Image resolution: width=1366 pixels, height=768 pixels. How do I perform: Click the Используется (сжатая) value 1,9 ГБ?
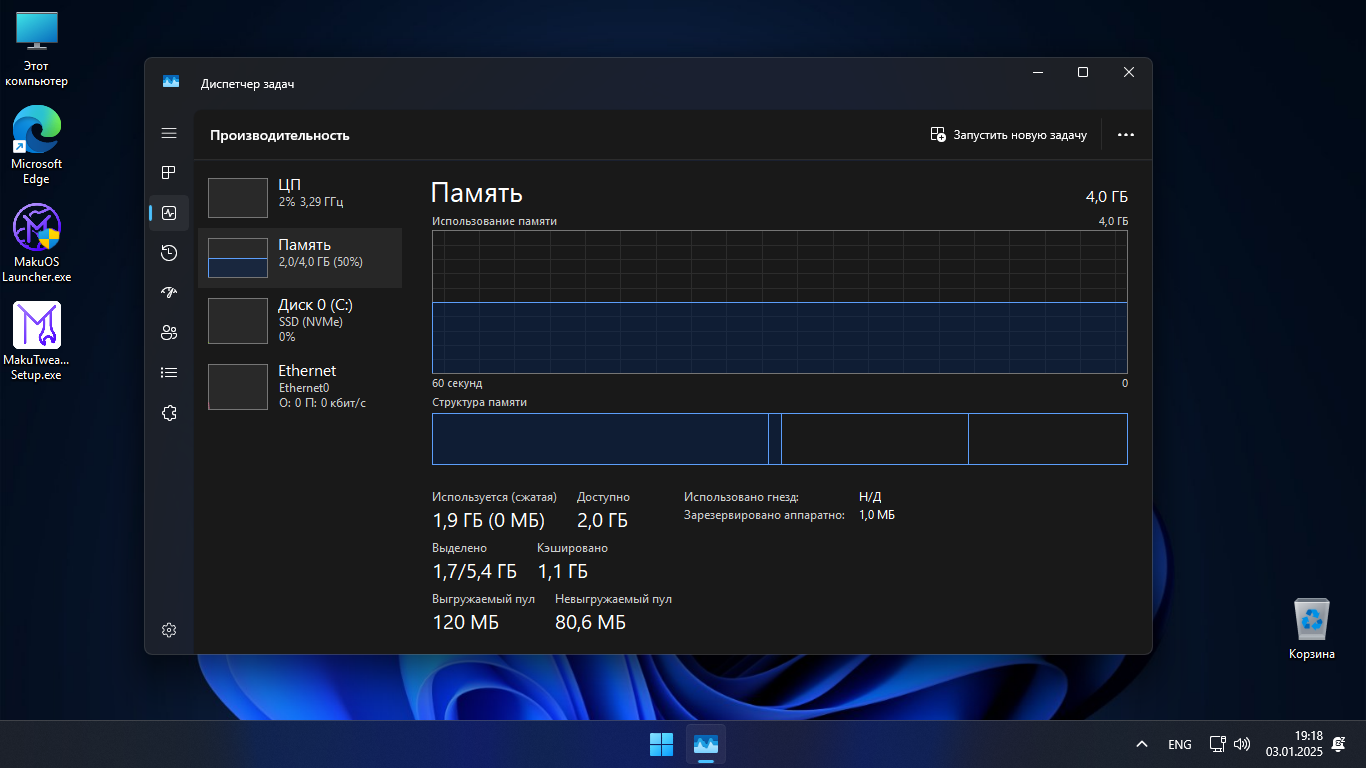[488, 520]
